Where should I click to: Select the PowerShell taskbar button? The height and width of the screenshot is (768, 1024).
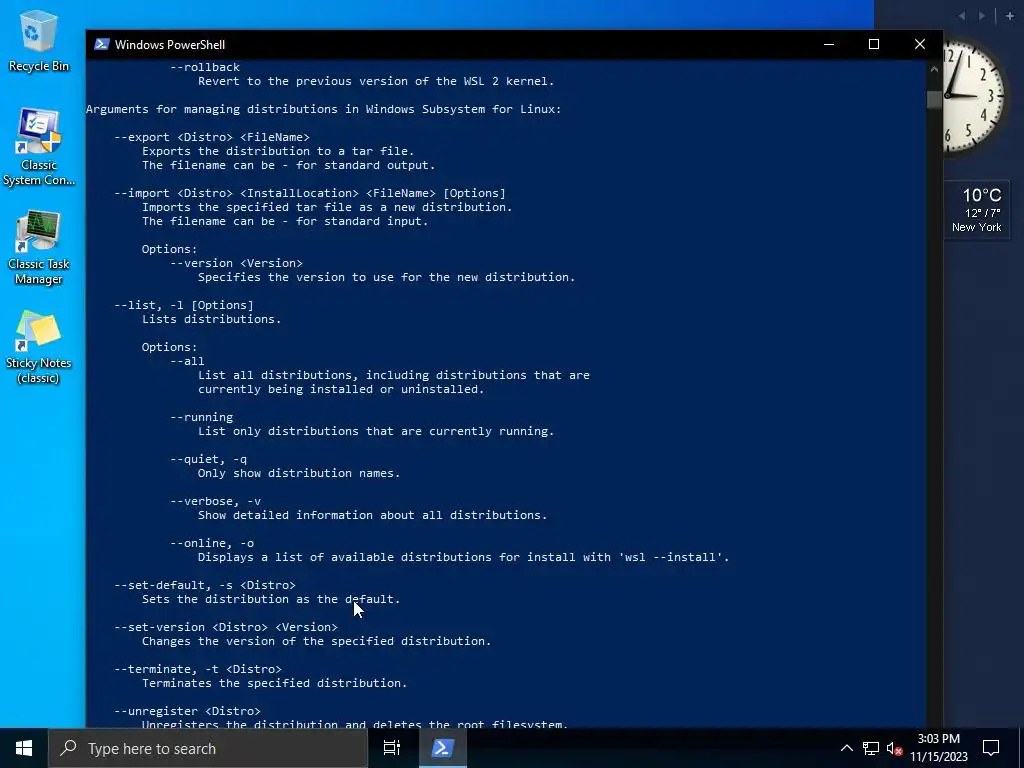(x=442, y=748)
